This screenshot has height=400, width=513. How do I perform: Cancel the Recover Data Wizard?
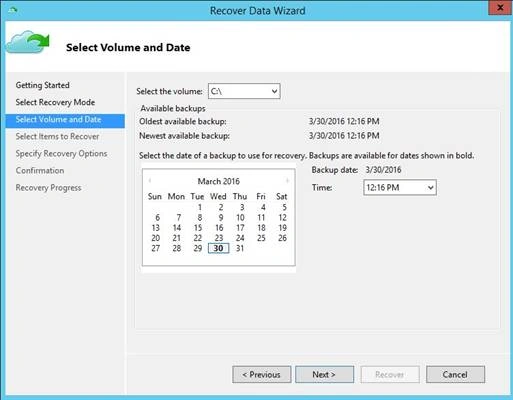(x=455, y=374)
